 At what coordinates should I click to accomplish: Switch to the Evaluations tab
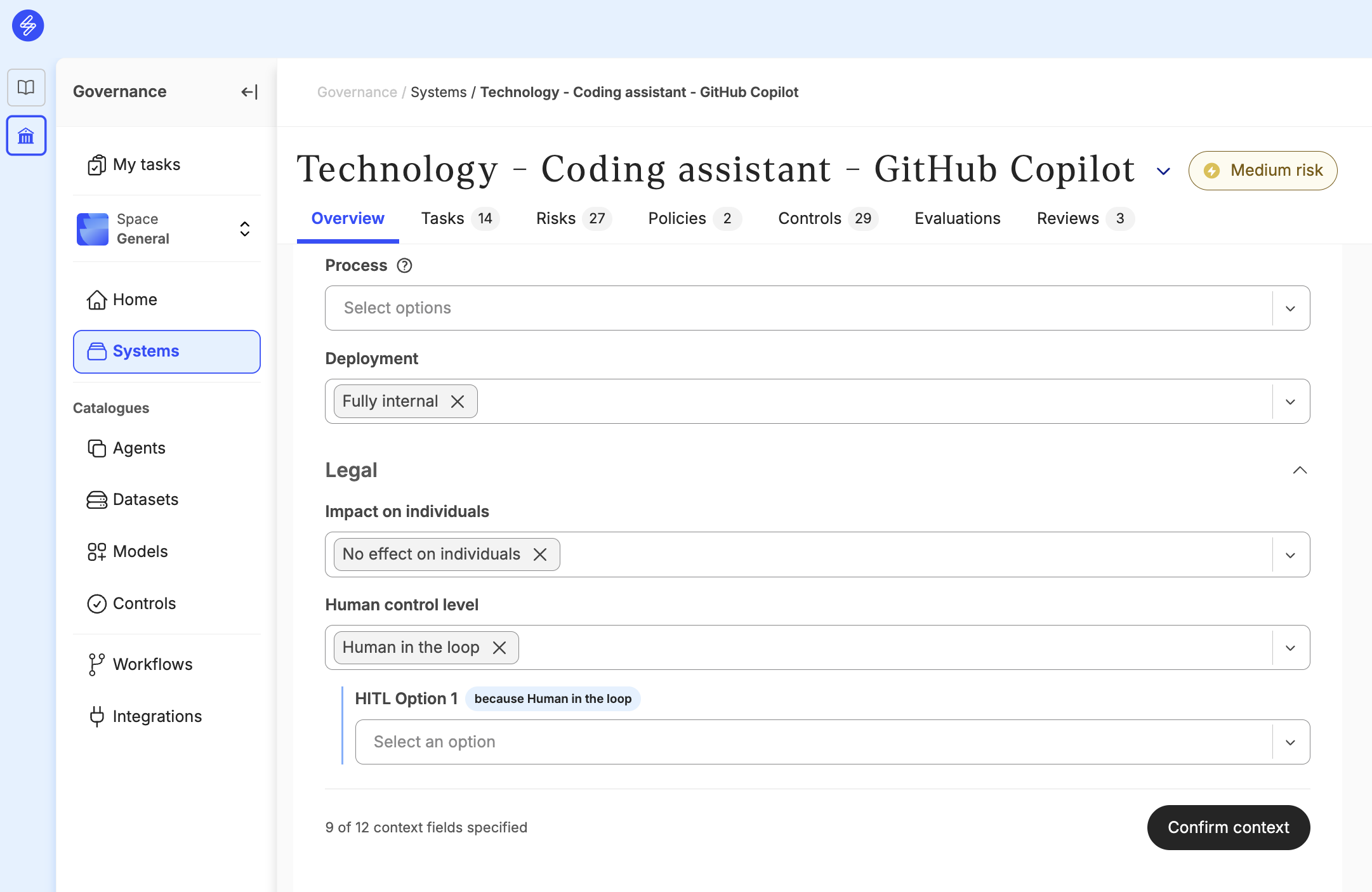[x=958, y=219]
